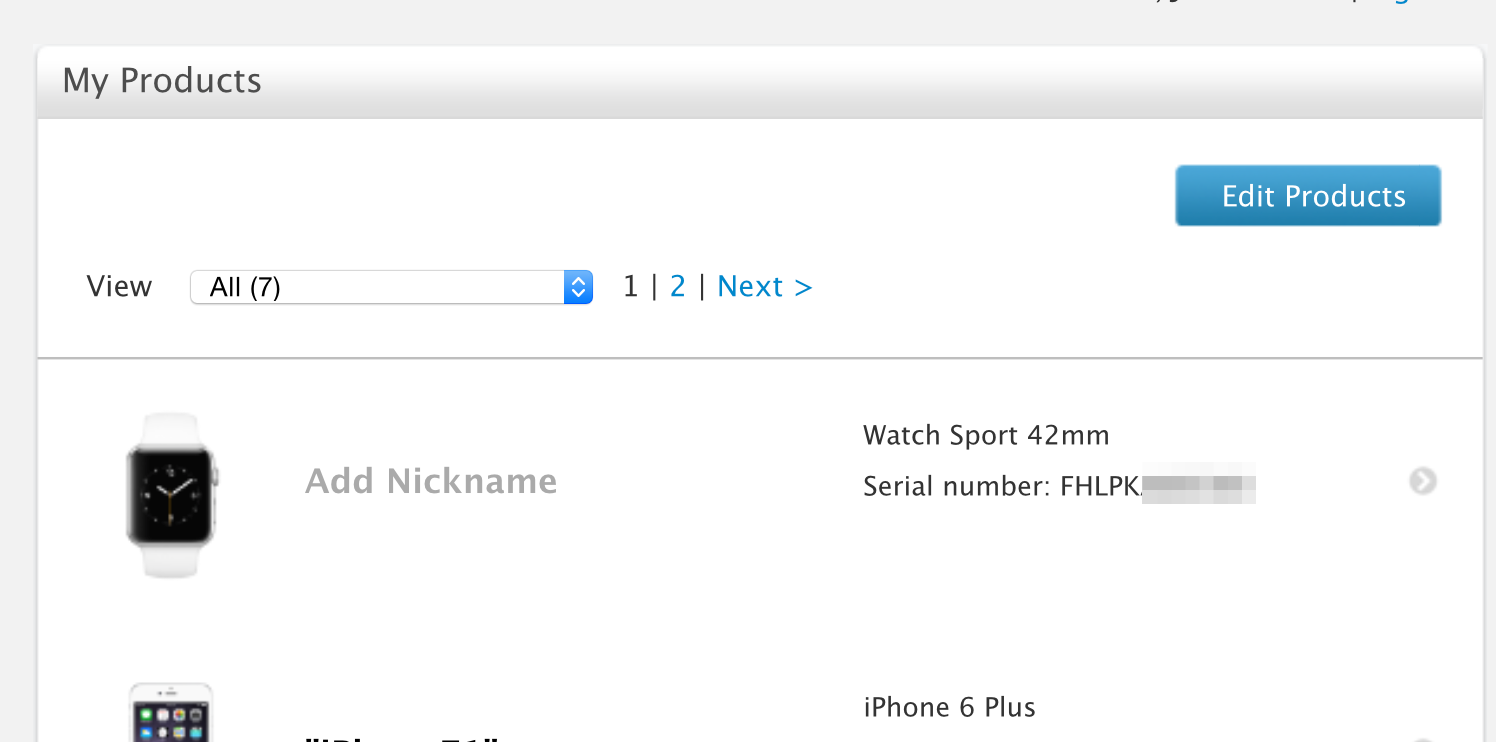Click the Apple Watch product image

(172, 495)
